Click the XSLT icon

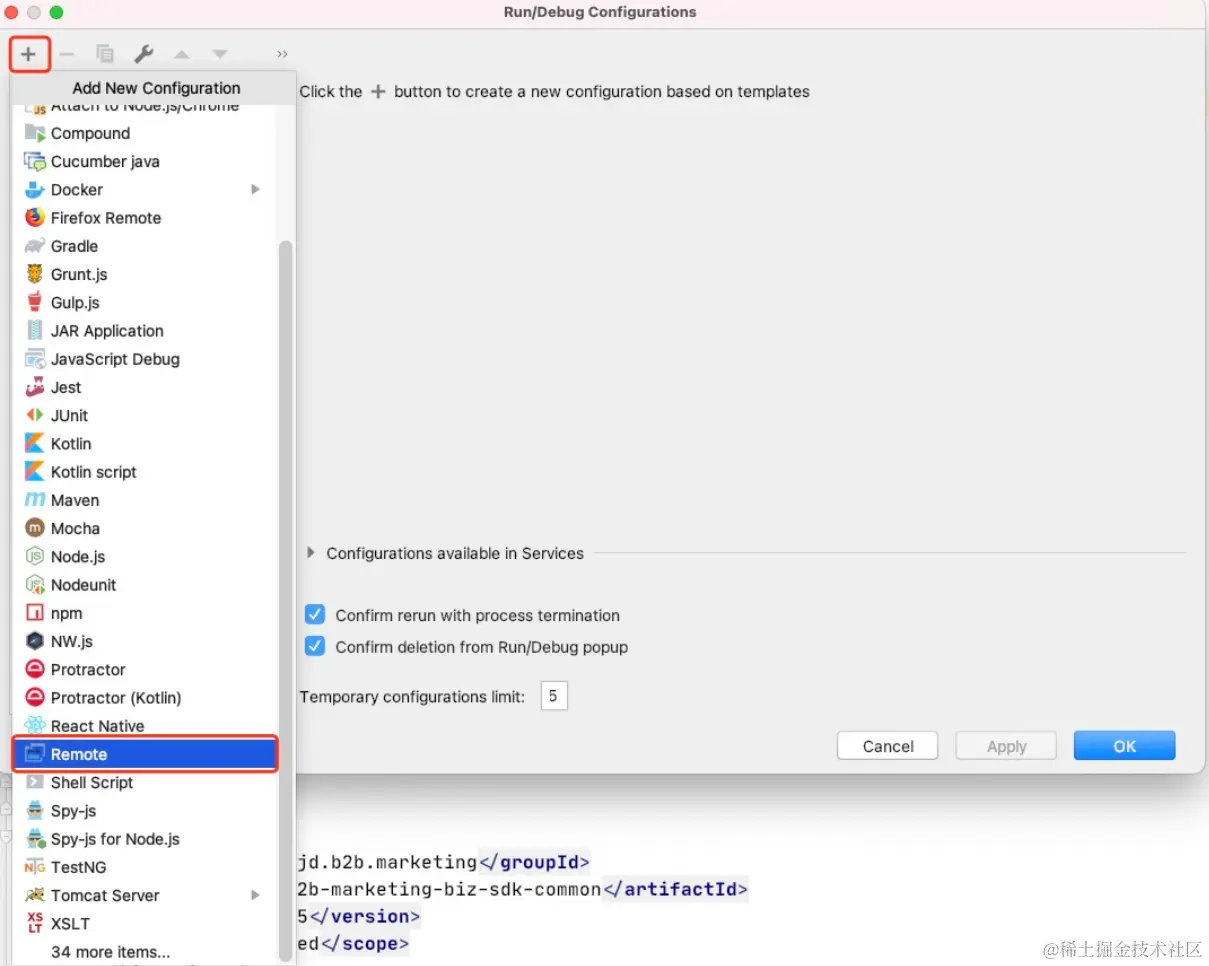tap(35, 923)
